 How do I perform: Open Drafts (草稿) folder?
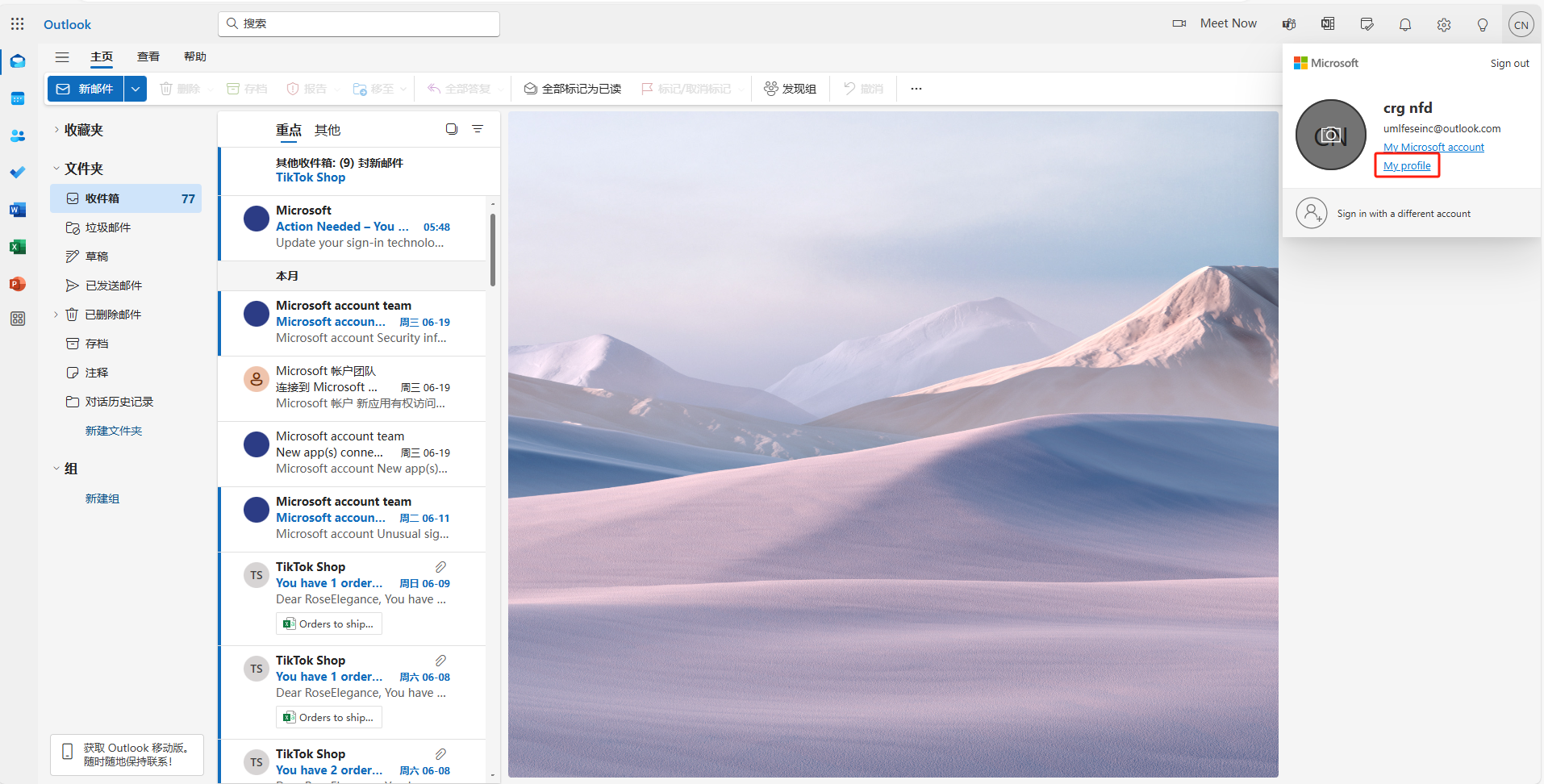pos(126,256)
